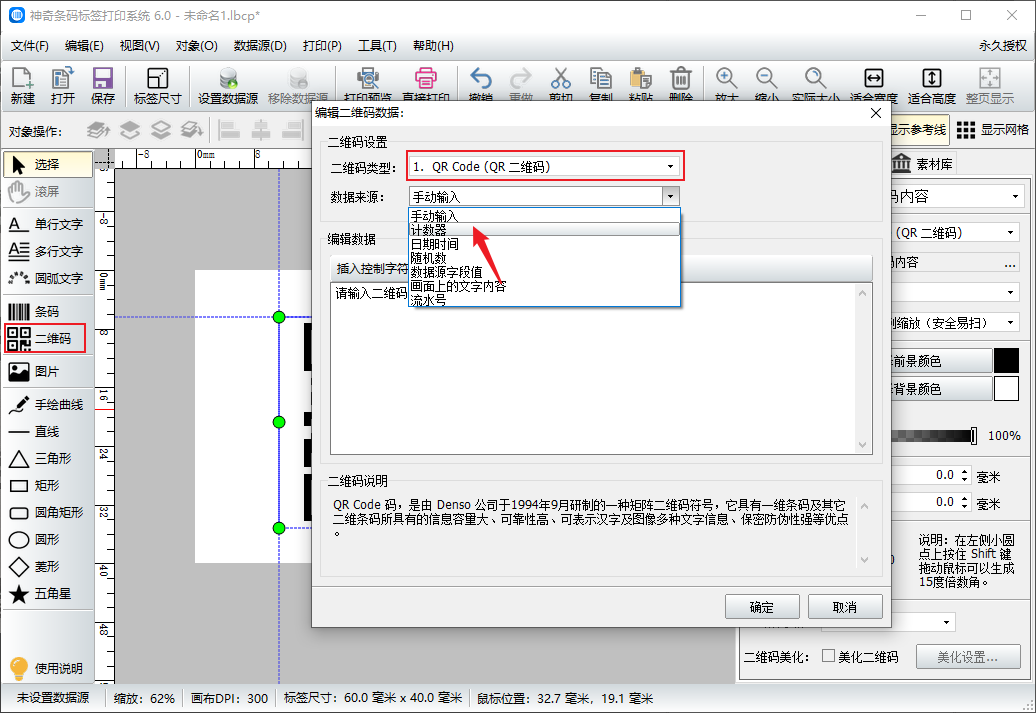This screenshot has height=713, width=1036.
Task: Click the 新建 (New) toolbar icon
Action: point(22,85)
